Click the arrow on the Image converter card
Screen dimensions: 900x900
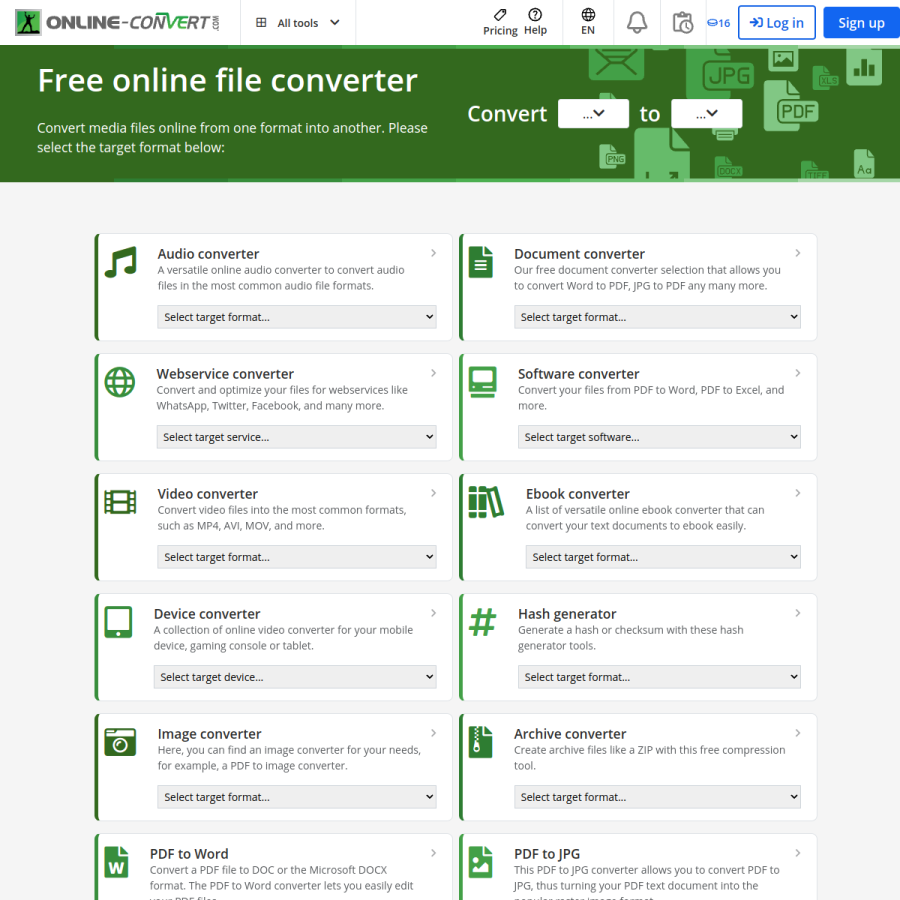[433, 733]
